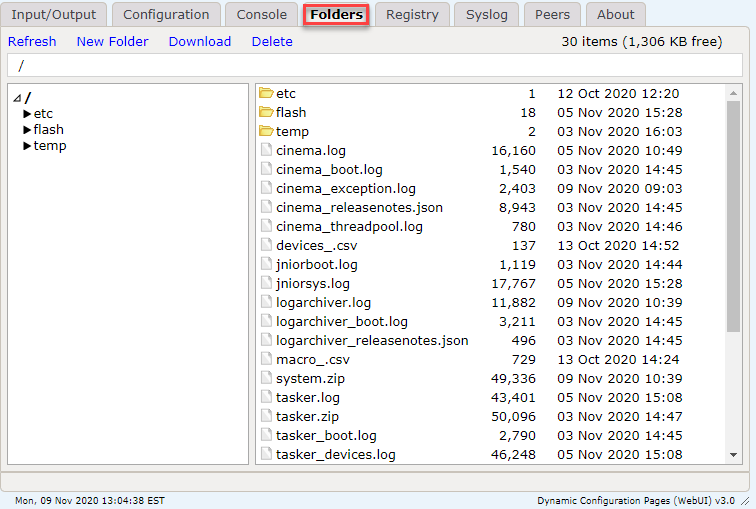Click the window resize grip in status bar
Screen dimensions: 756x509
tap(746, 501)
